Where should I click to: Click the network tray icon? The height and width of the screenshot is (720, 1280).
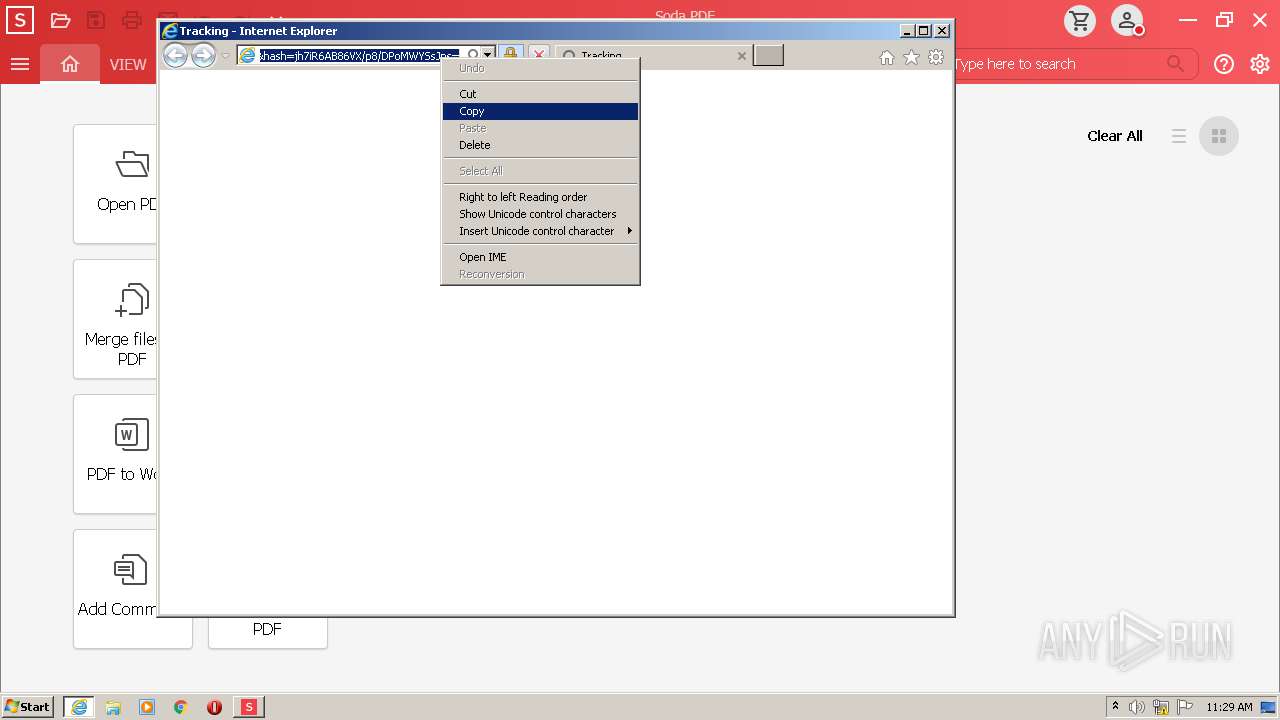coord(1161,707)
